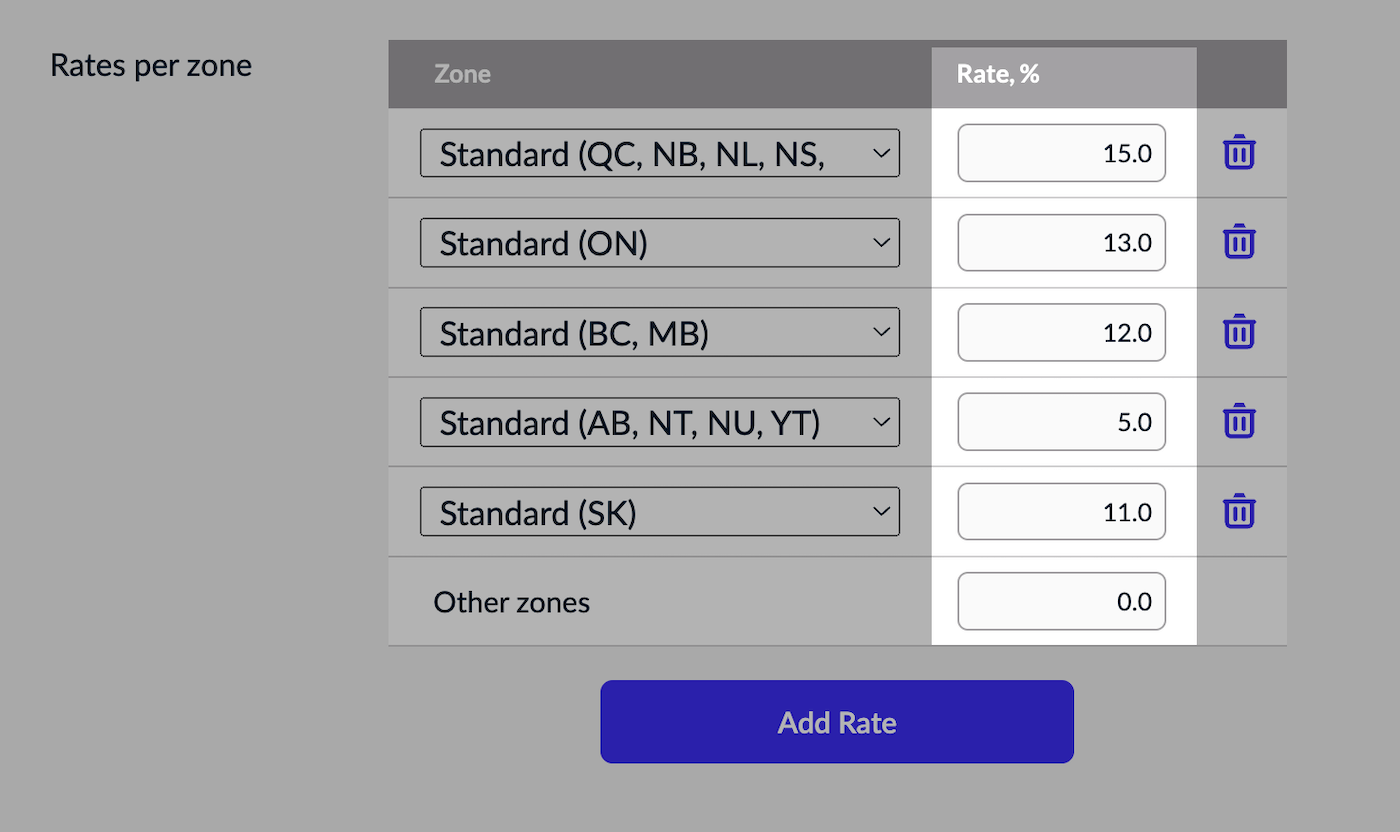Click the Rate, % column header
The image size is (1400, 832).
[998, 74]
